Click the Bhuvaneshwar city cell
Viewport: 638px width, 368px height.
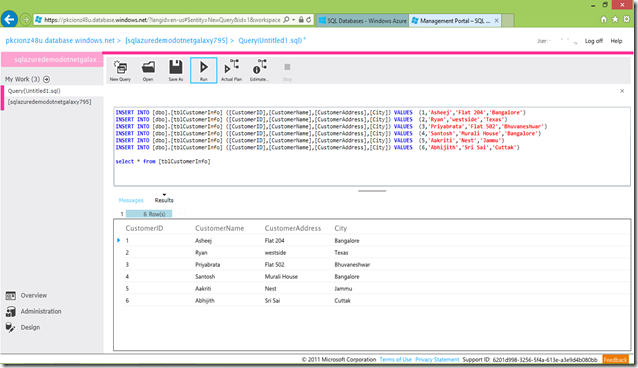352,265
